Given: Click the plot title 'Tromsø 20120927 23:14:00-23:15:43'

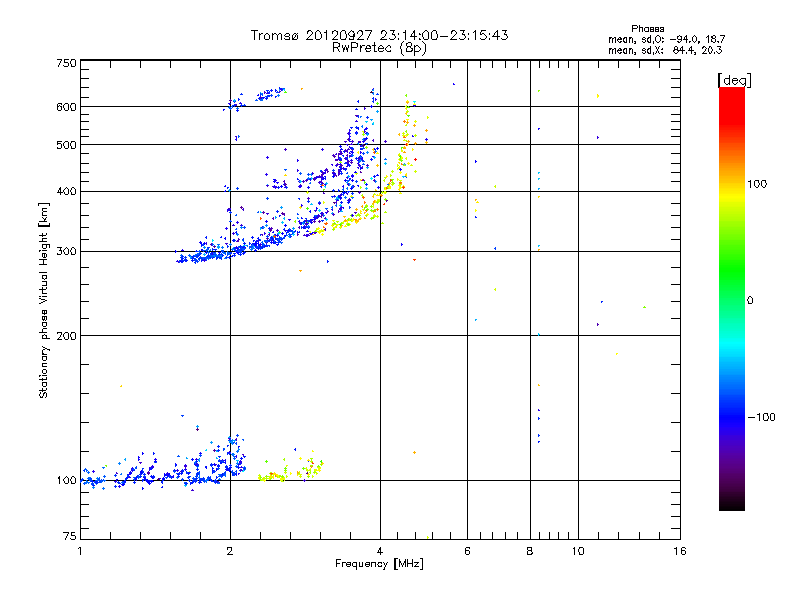Looking at the screenshot, I should [x=379, y=35].
